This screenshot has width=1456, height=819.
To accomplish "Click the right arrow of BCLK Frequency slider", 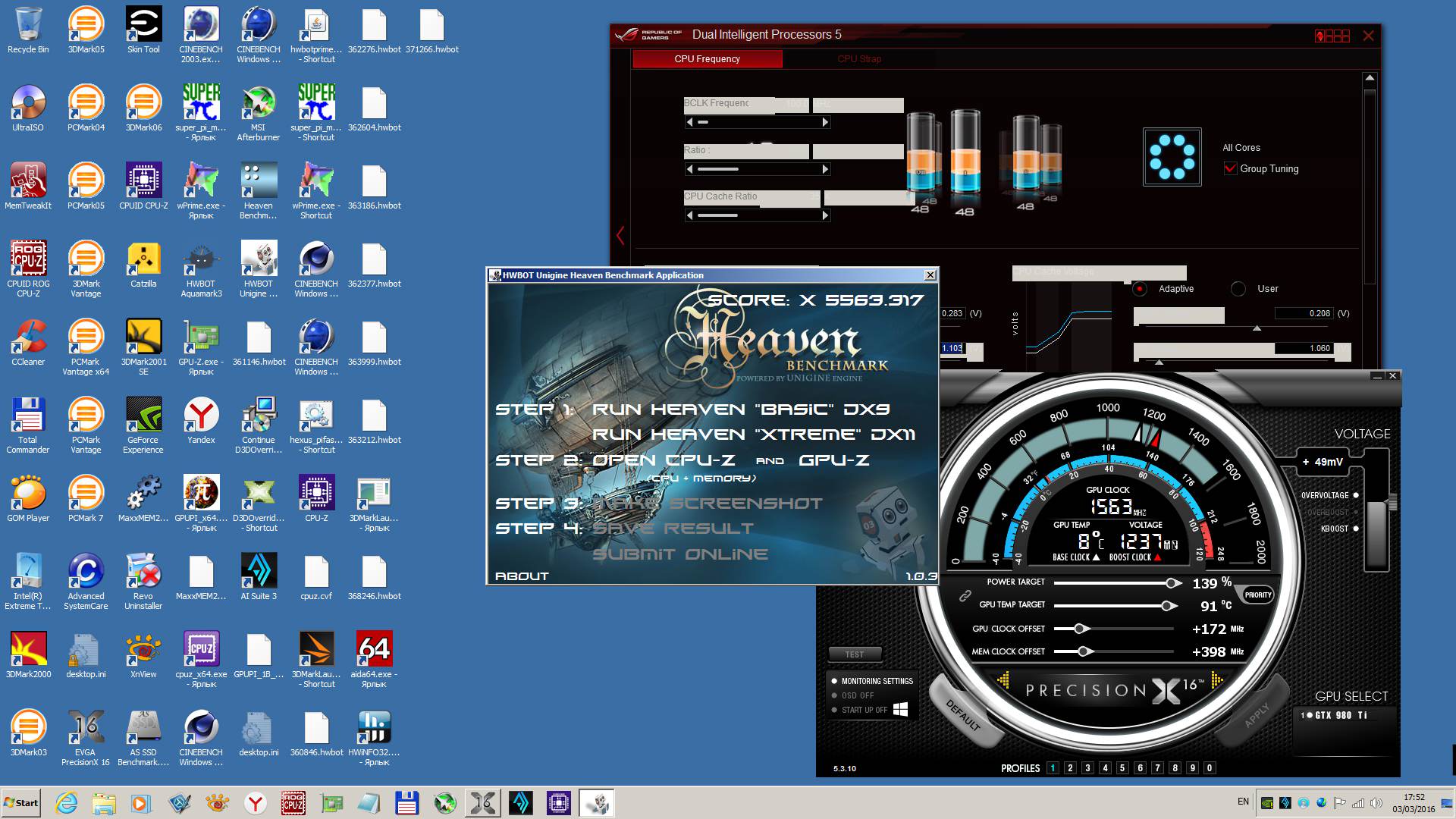I will (826, 122).
